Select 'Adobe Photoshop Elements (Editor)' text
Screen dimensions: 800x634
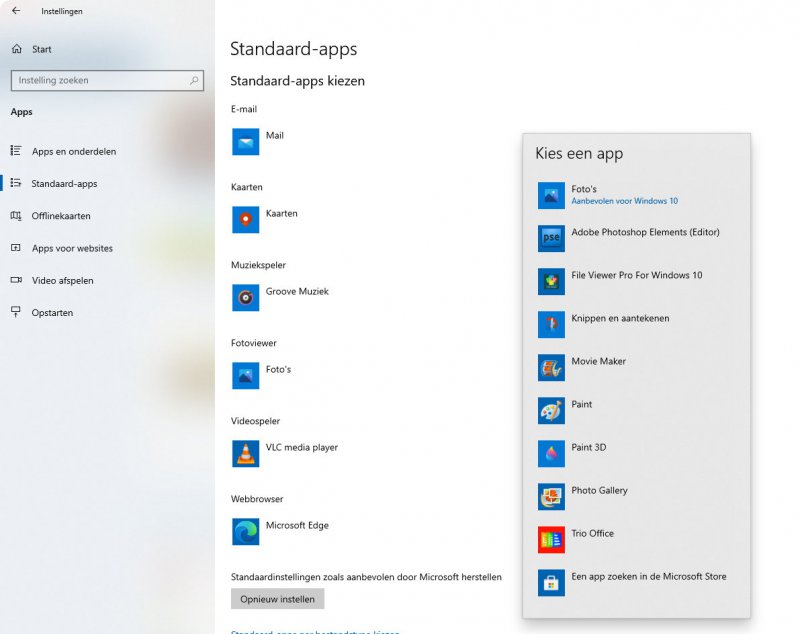tap(645, 232)
